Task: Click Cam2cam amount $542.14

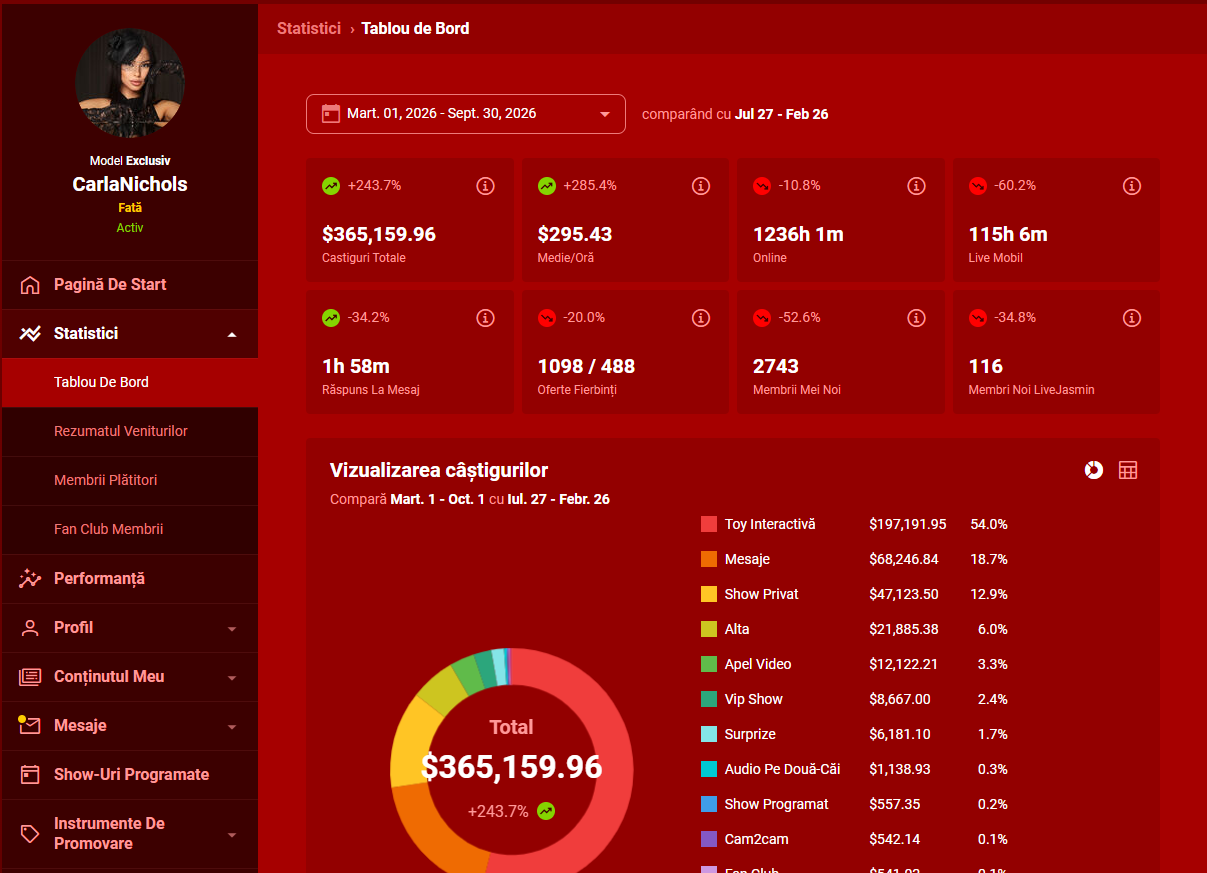Action: tap(896, 839)
